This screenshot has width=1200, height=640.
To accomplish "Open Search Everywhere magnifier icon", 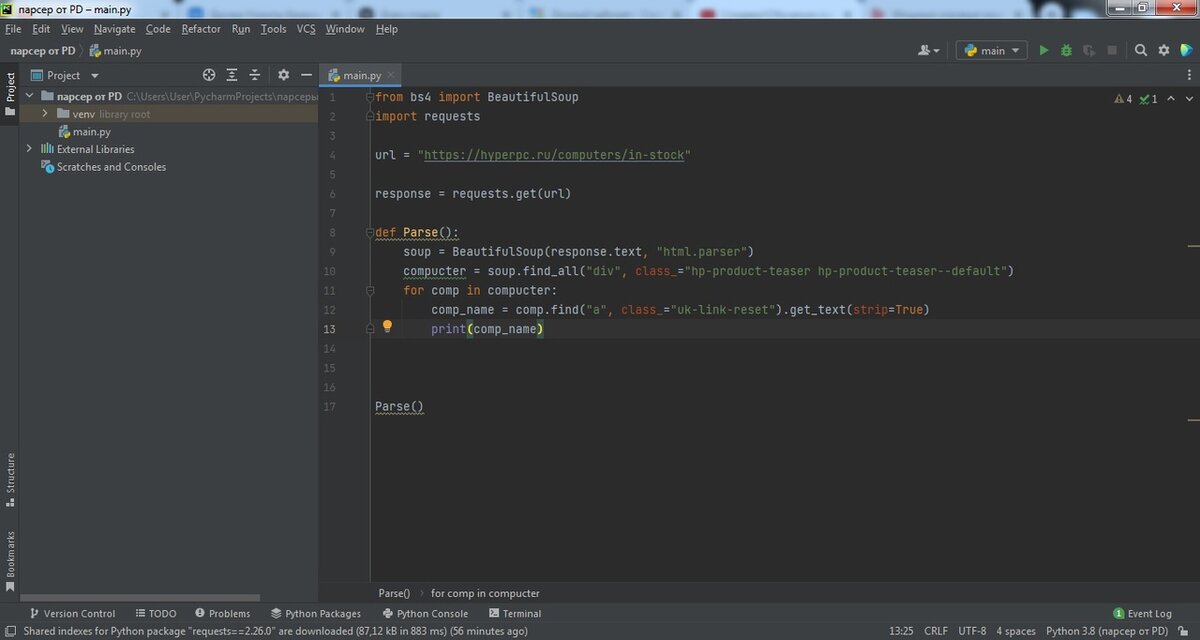I will [1141, 50].
